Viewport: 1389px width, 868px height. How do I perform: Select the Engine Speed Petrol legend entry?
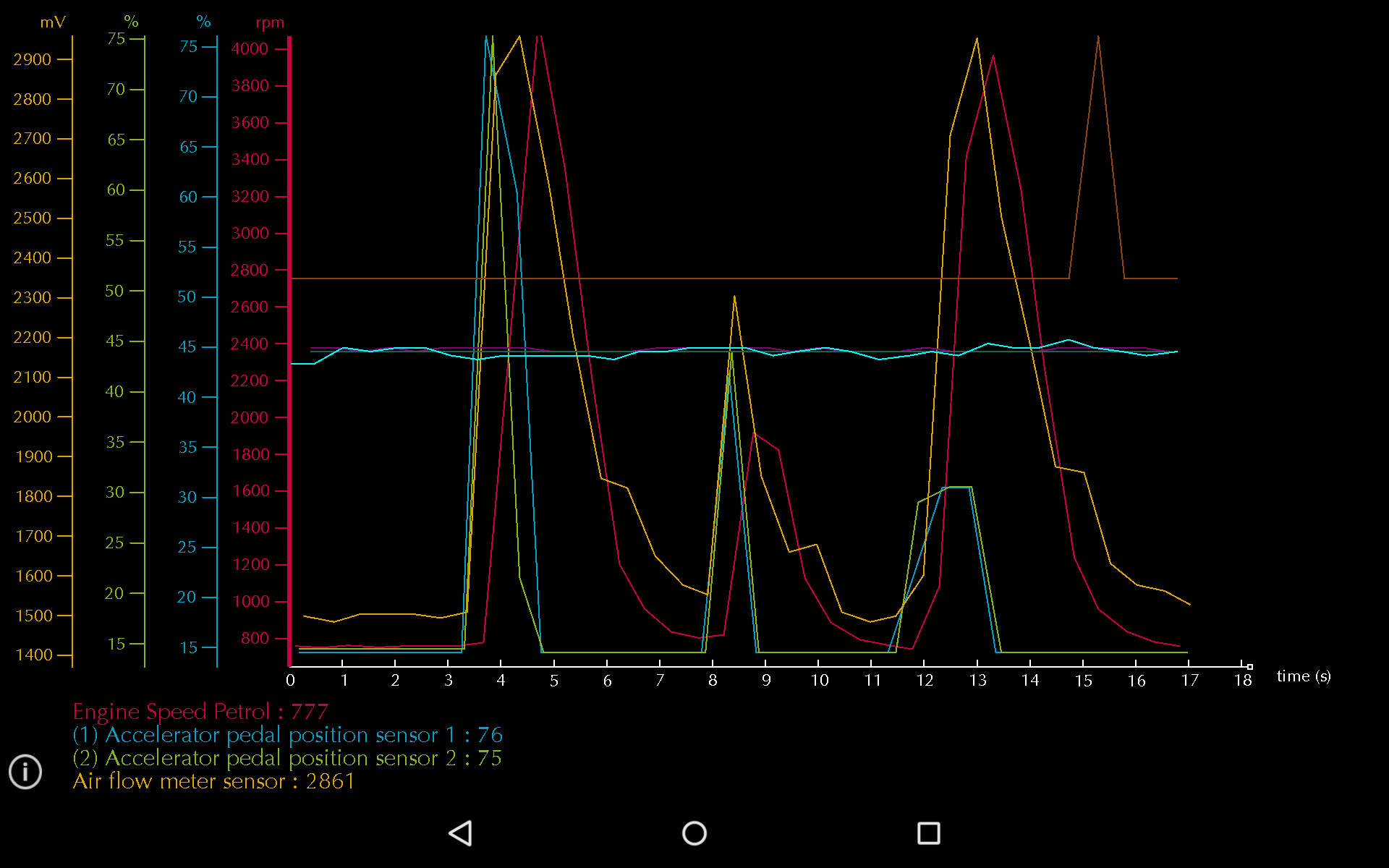pos(200,712)
